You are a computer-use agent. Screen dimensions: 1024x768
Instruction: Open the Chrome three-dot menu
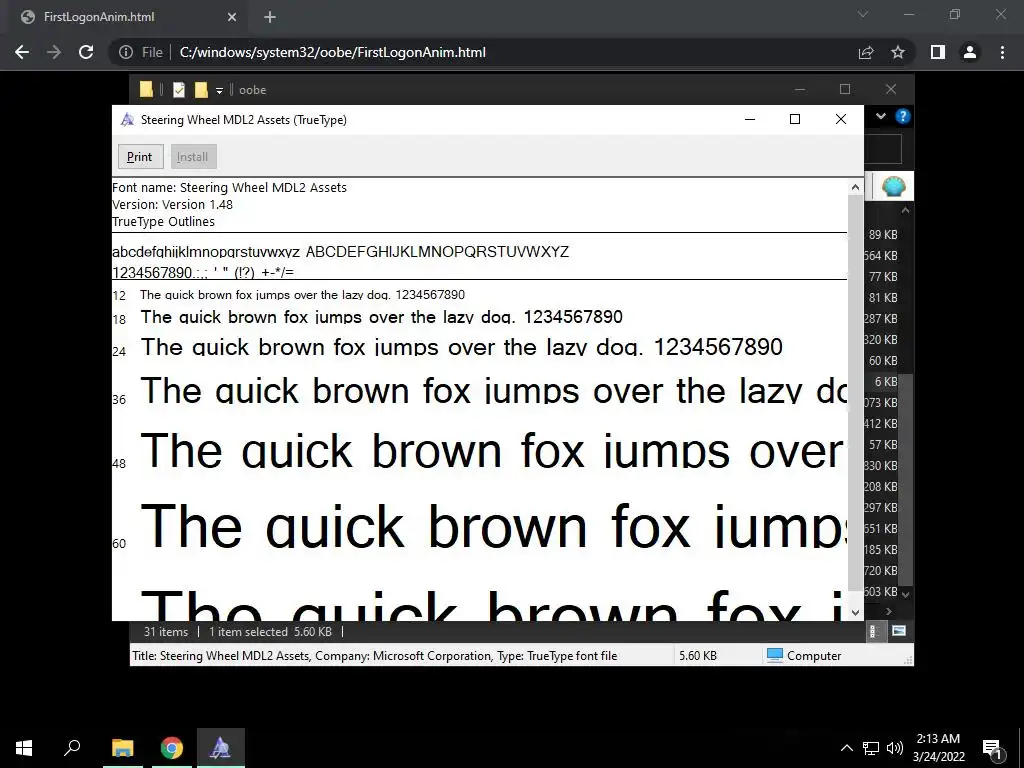(1002, 52)
